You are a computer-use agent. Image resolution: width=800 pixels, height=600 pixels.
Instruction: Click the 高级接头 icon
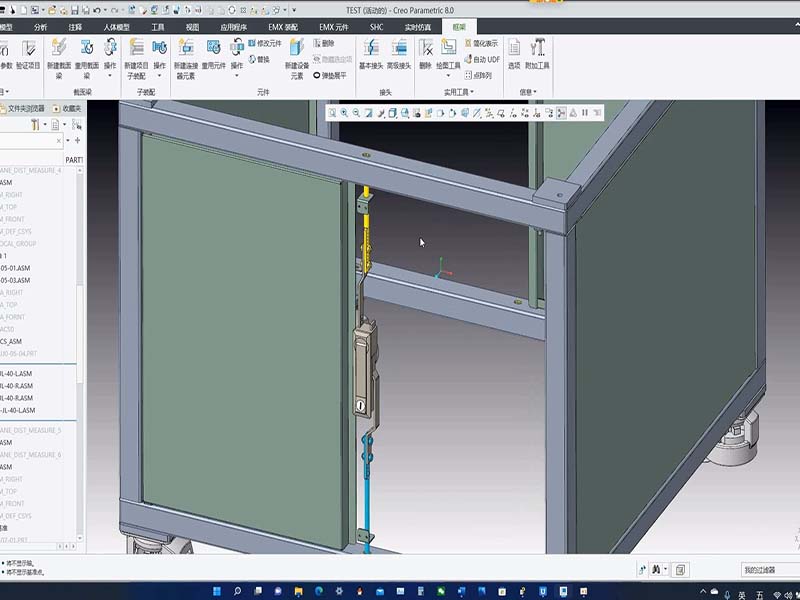399,48
